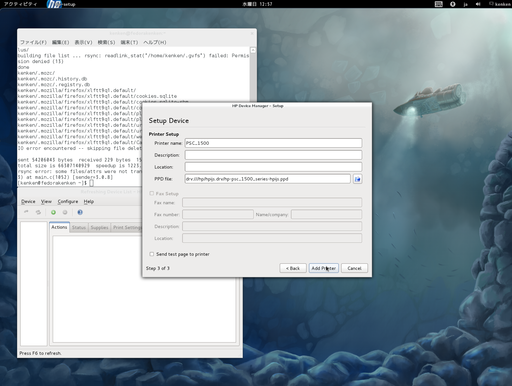Screen dimensions: 512x386
Task: Switch to the Print Settings tab
Action: point(127,227)
